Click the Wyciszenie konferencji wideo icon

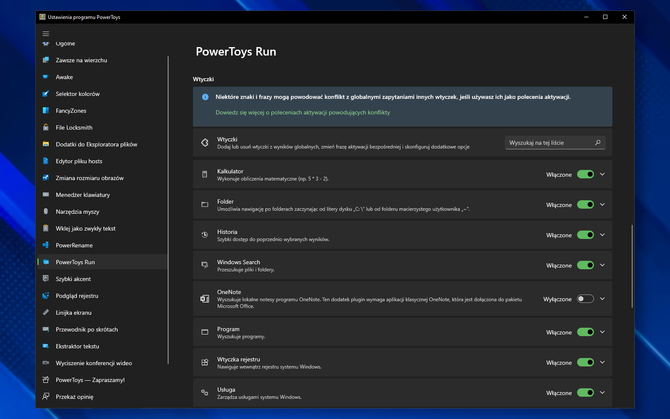pos(46,363)
